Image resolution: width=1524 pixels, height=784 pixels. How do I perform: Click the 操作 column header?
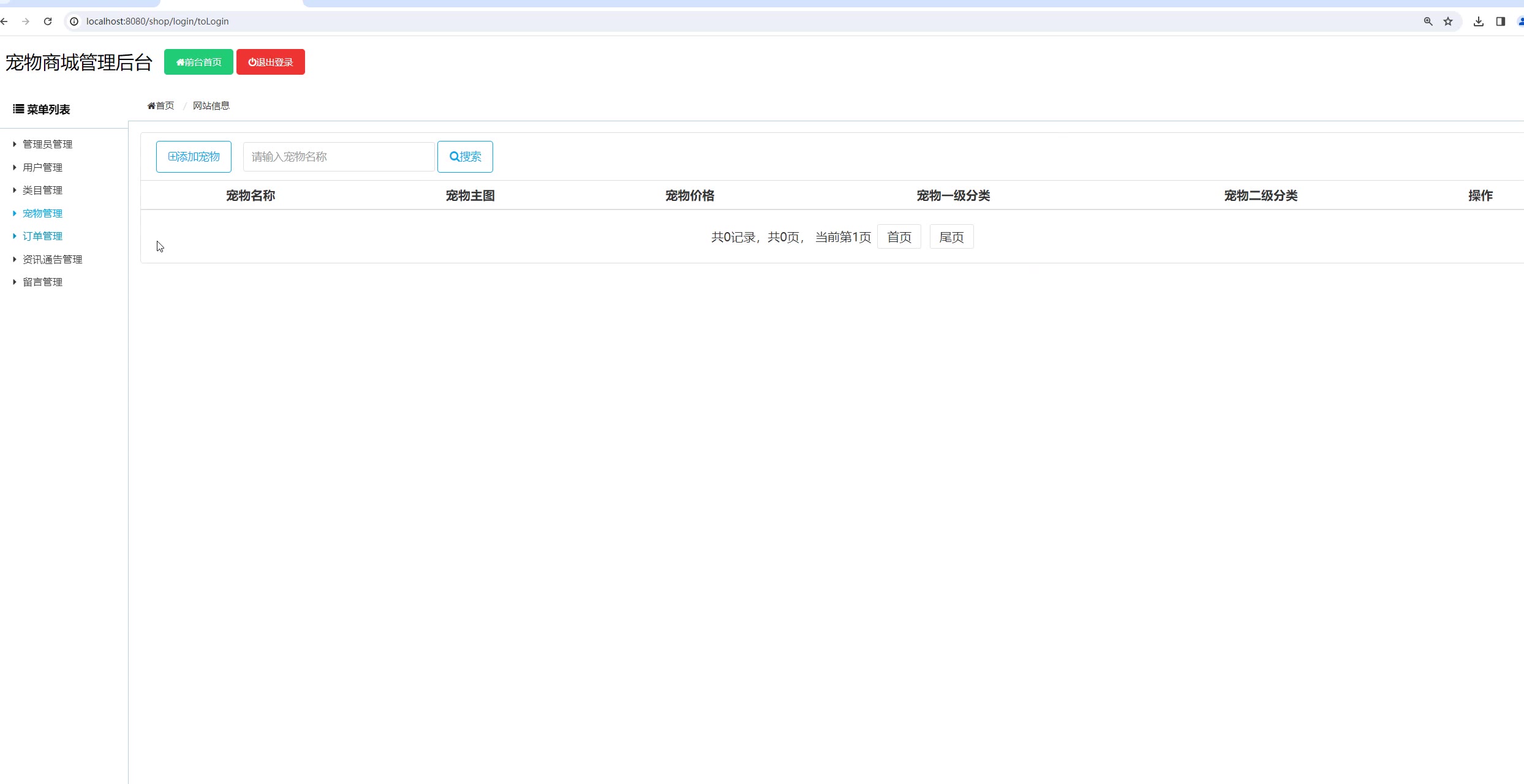[1481, 195]
